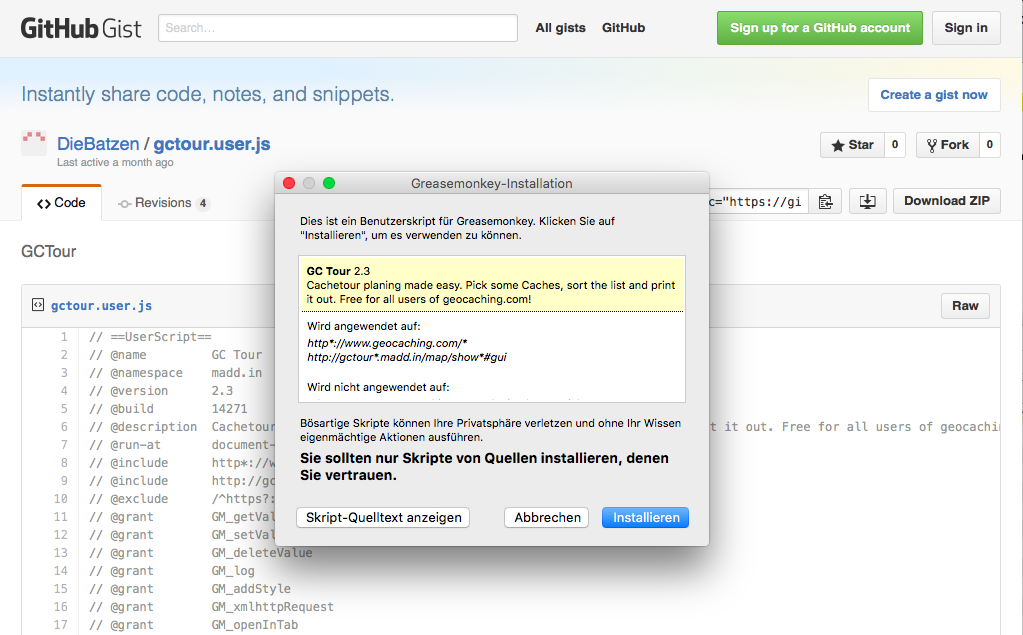This screenshot has width=1023, height=635.
Task: Click the '@namespace madd.in' code line
Action: coord(175,373)
